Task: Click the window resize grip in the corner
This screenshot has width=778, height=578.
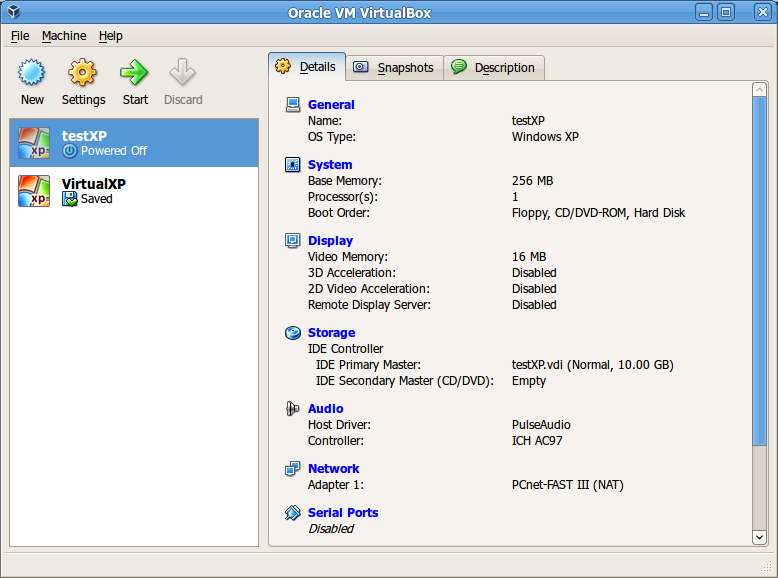Action: point(767,566)
